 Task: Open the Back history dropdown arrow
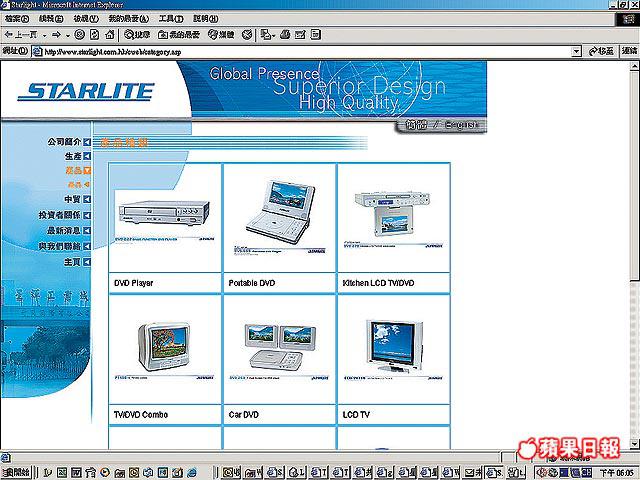click(x=44, y=36)
